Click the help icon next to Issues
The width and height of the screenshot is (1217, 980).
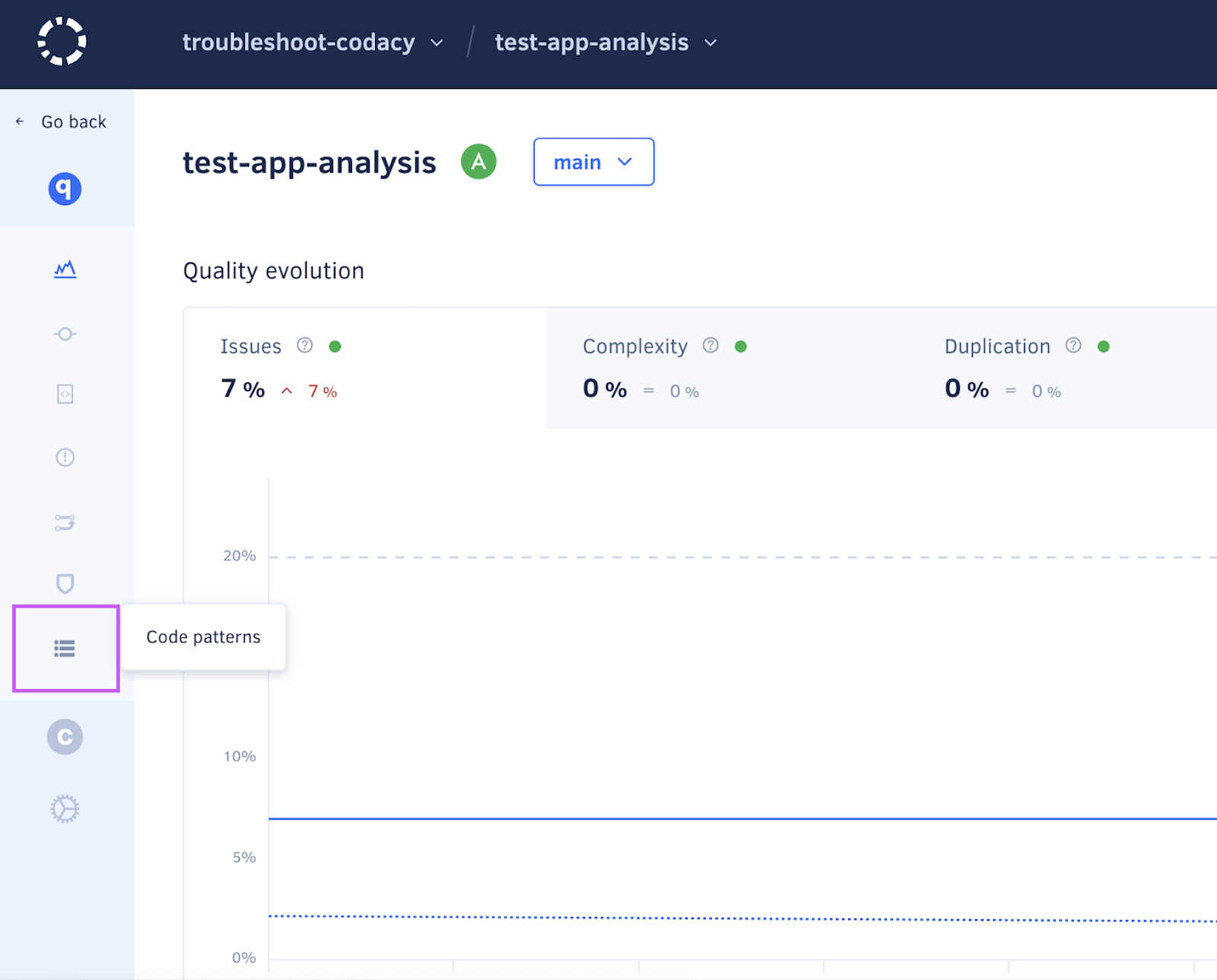coord(305,346)
